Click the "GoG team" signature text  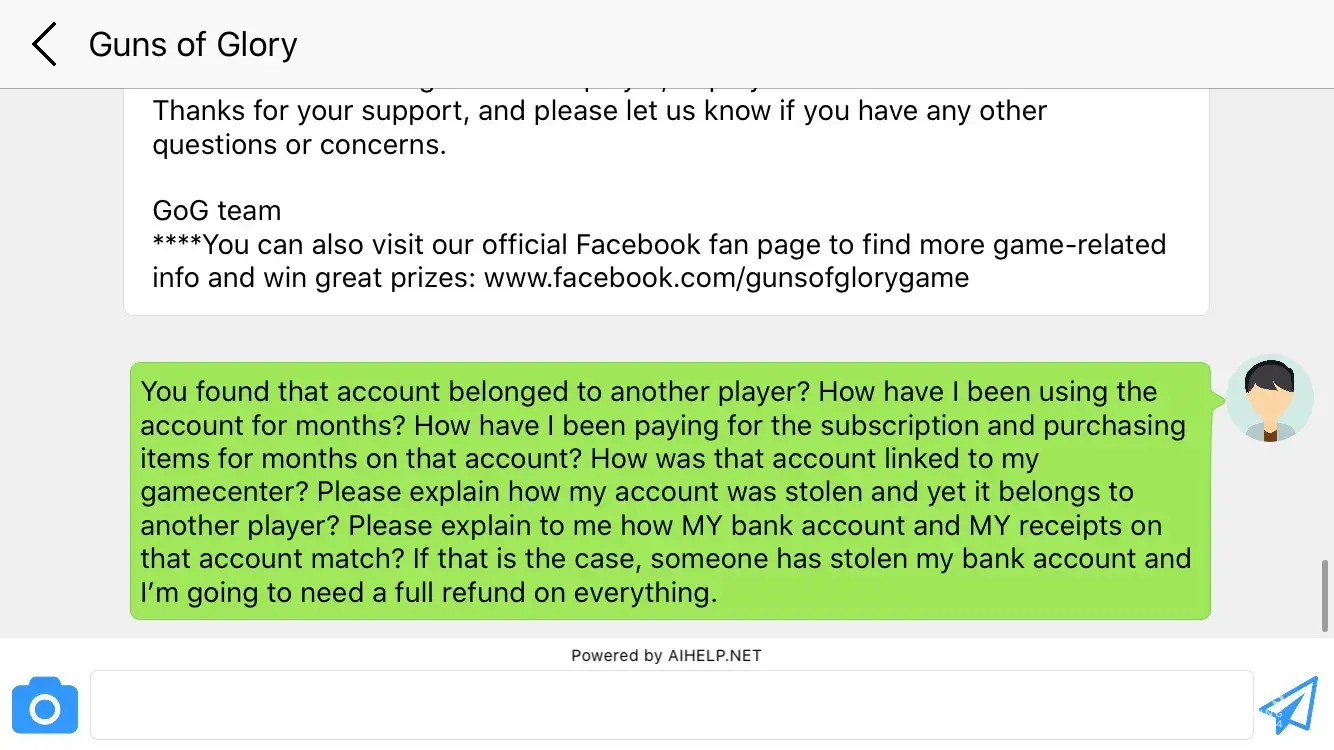[217, 211]
